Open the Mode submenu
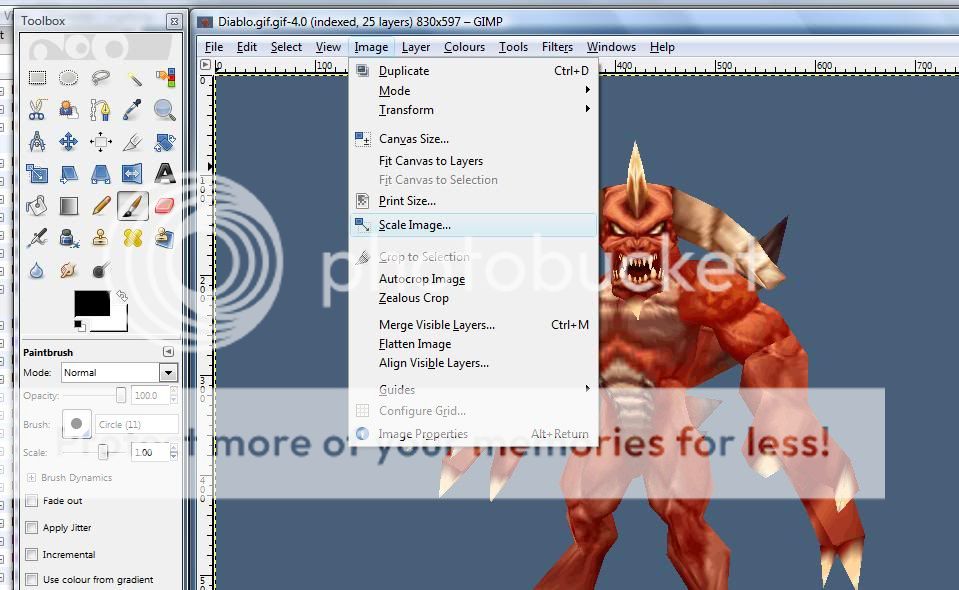959x590 pixels. pos(473,90)
